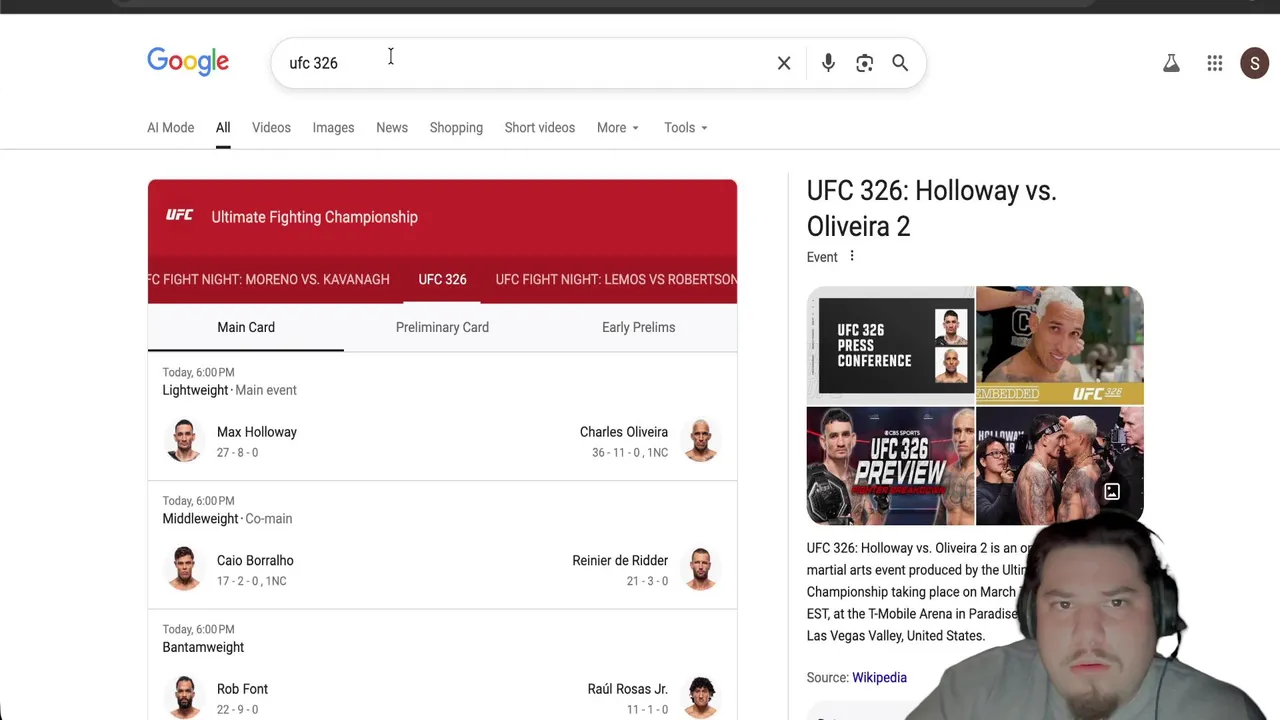
Task: Open the Embedded Oliveira haircut thumbnail
Action: [1059, 345]
